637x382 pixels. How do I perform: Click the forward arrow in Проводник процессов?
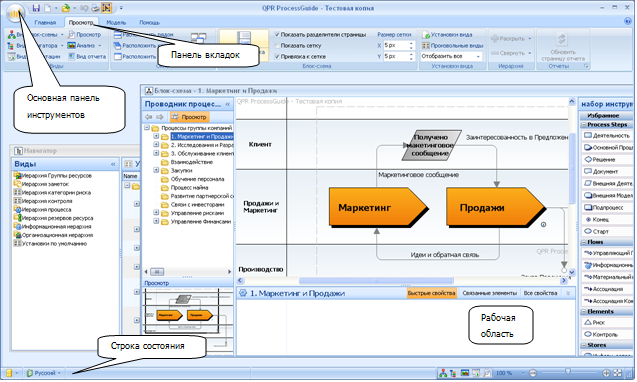coord(160,117)
